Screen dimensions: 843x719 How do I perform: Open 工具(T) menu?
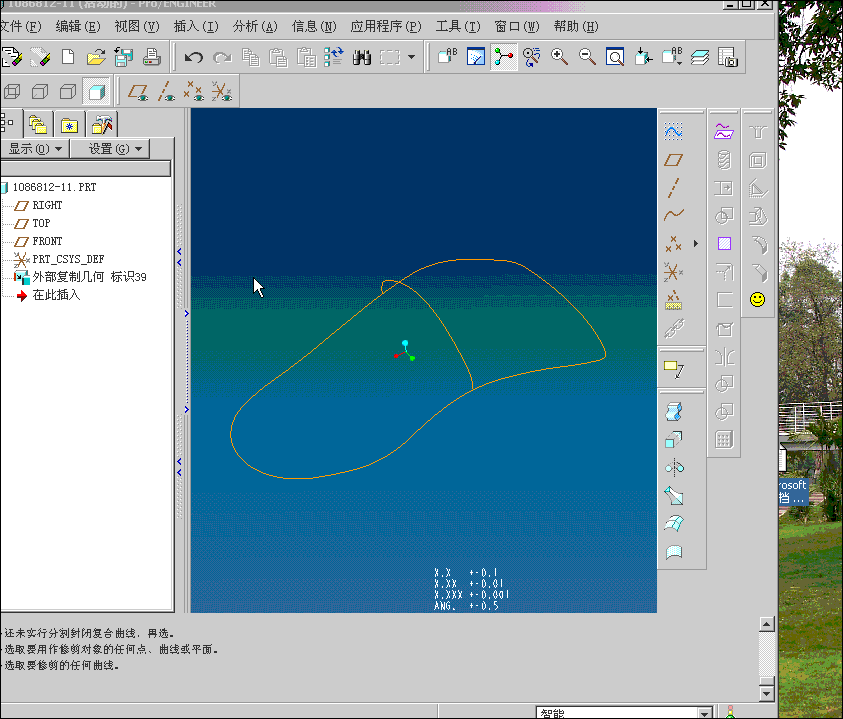(x=458, y=26)
